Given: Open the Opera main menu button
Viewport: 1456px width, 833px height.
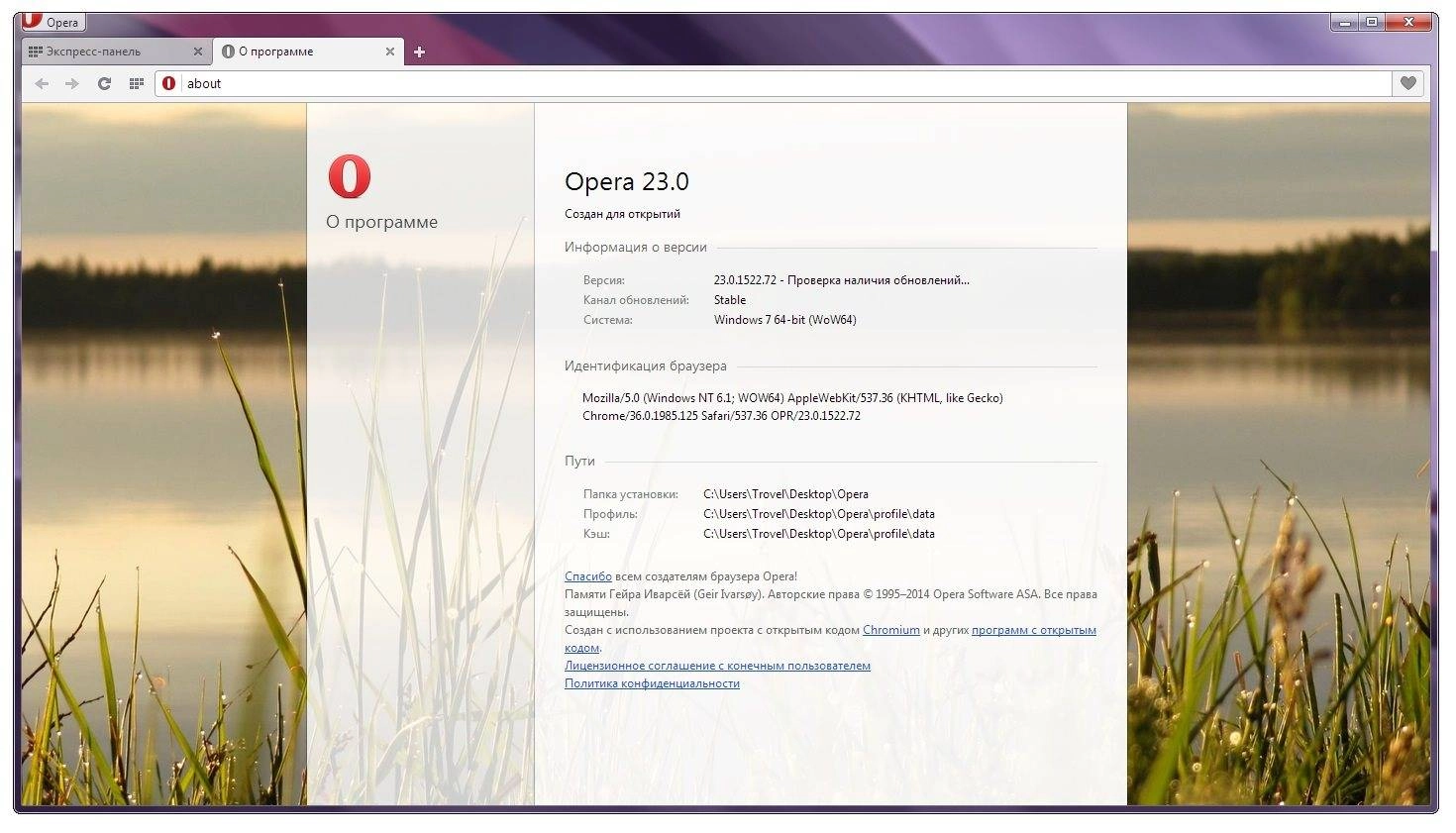Looking at the screenshot, I should click(52, 22).
